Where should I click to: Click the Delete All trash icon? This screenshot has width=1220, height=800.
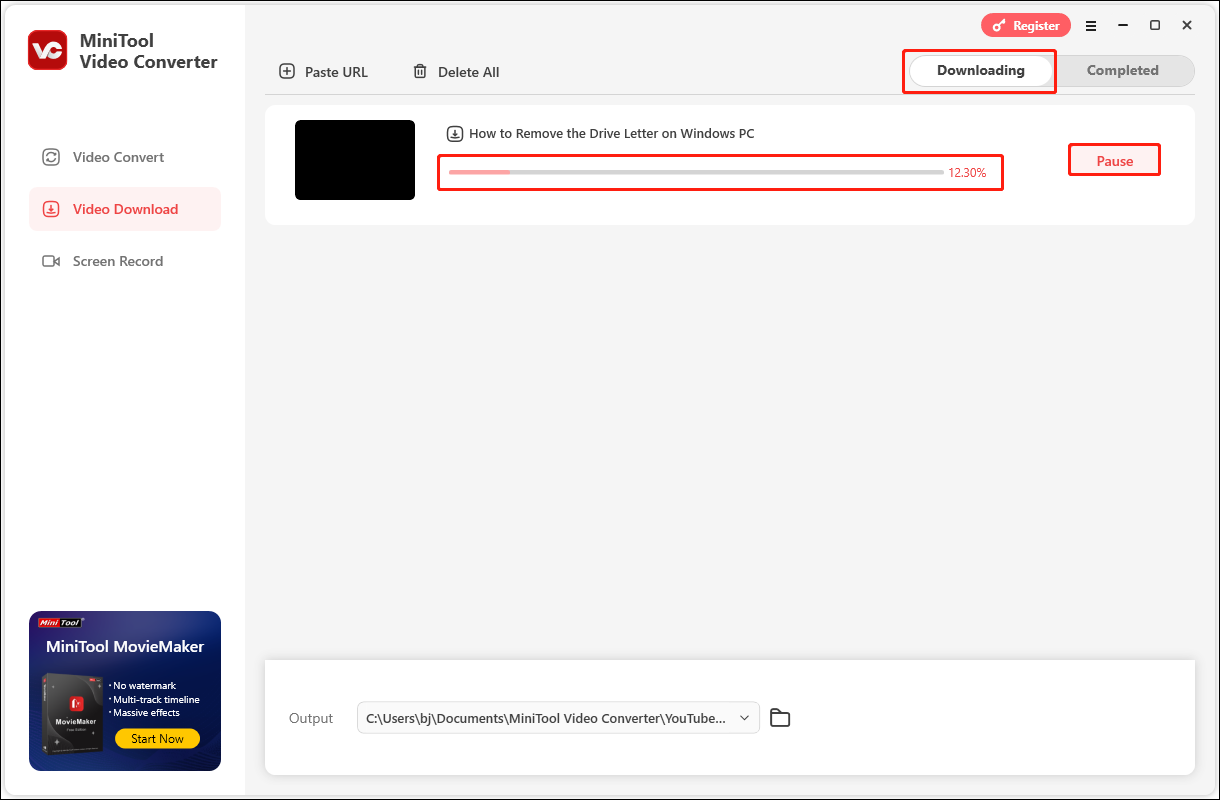pyautogui.click(x=420, y=71)
